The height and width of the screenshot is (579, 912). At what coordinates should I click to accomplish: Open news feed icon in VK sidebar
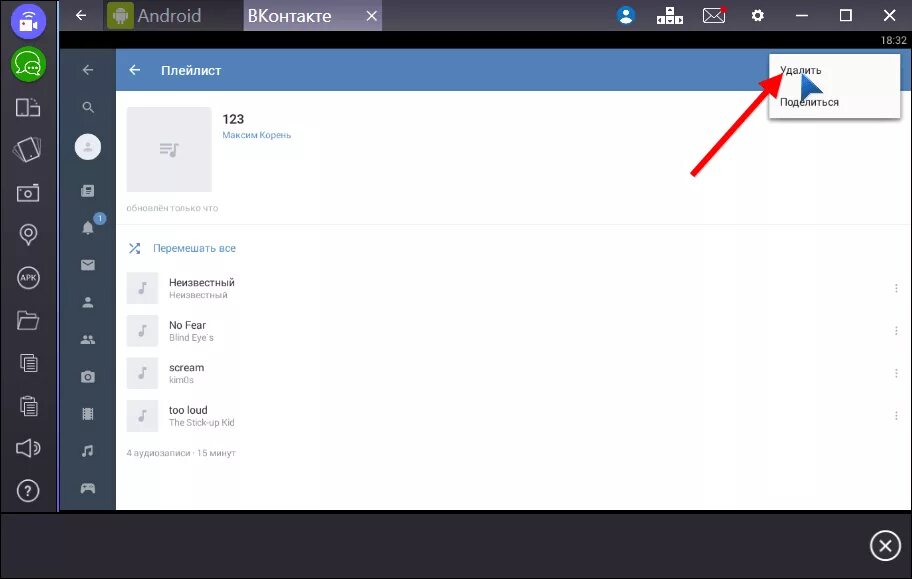click(x=88, y=191)
